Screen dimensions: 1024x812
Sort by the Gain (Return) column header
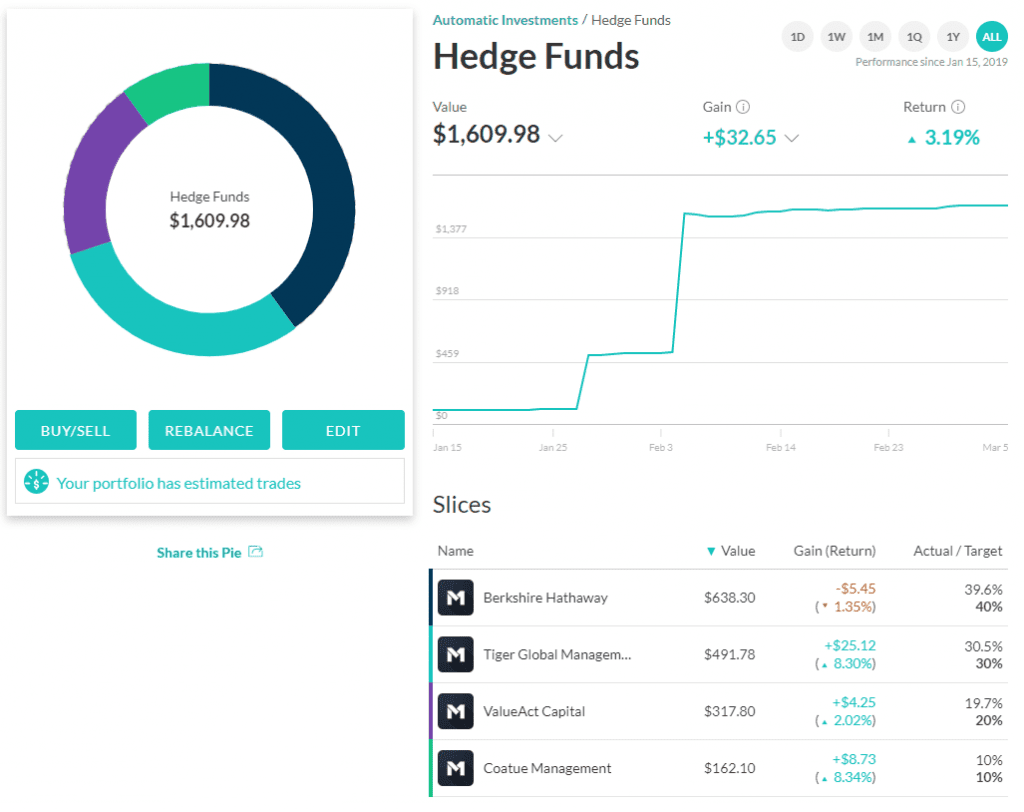(834, 551)
